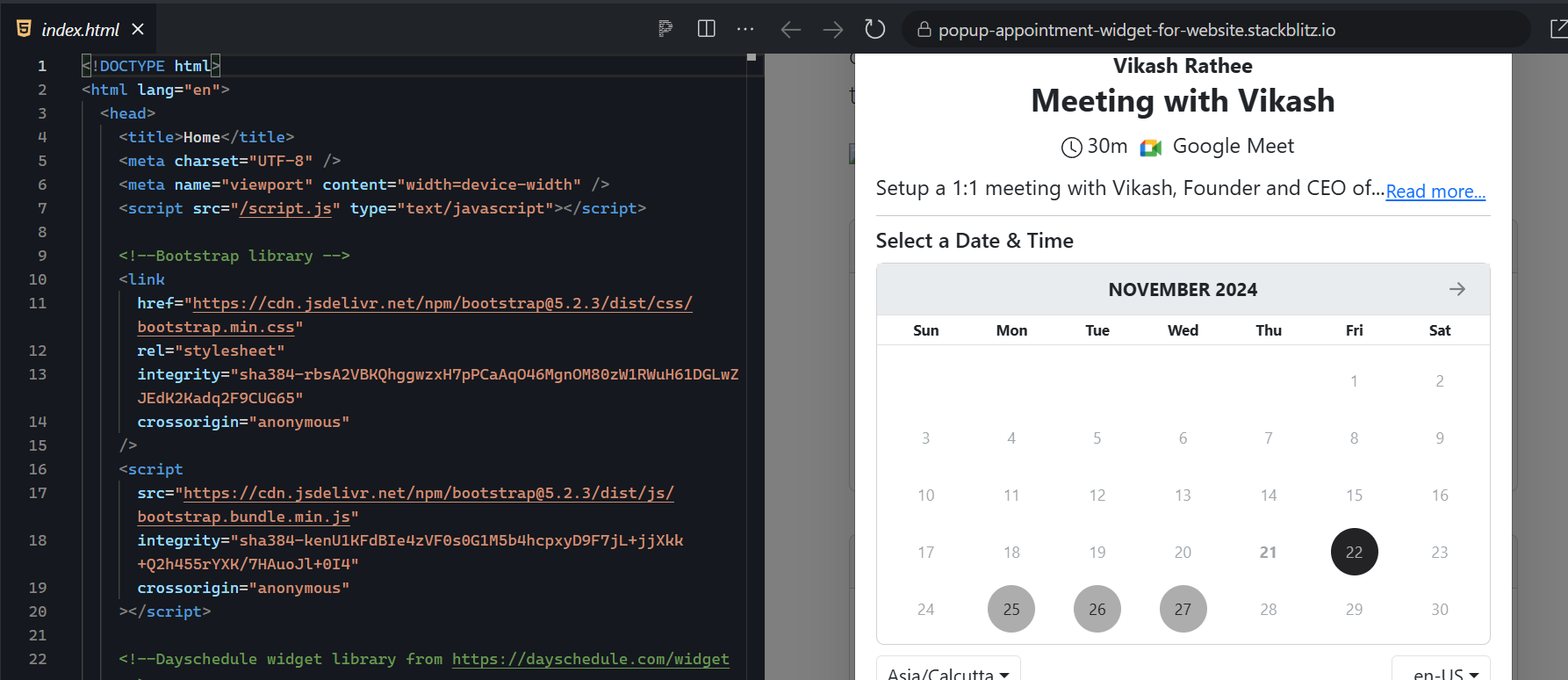
Task: Select November 27 in calendar
Action: (x=1183, y=609)
